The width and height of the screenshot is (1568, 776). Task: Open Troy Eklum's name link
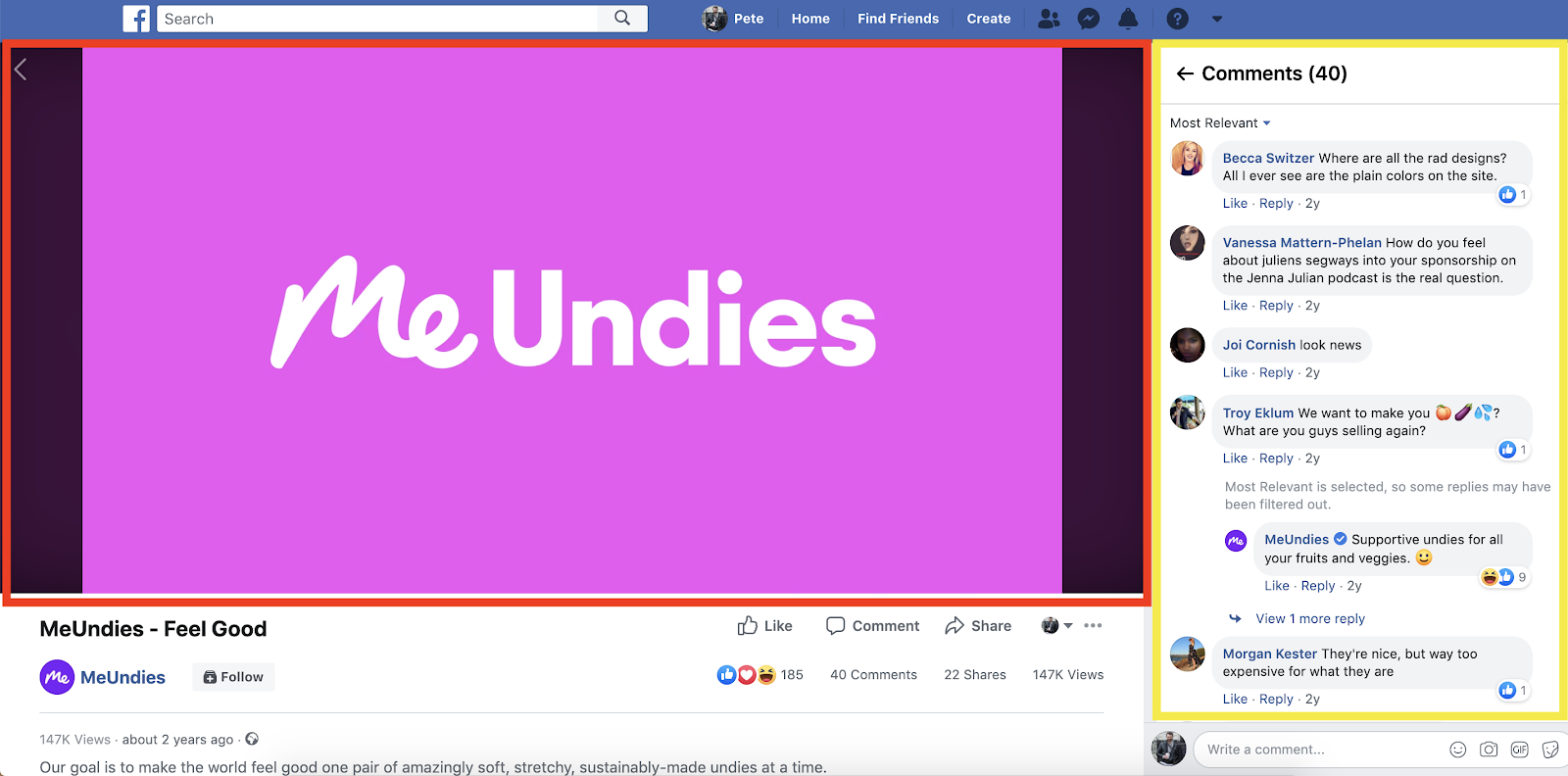point(1258,413)
